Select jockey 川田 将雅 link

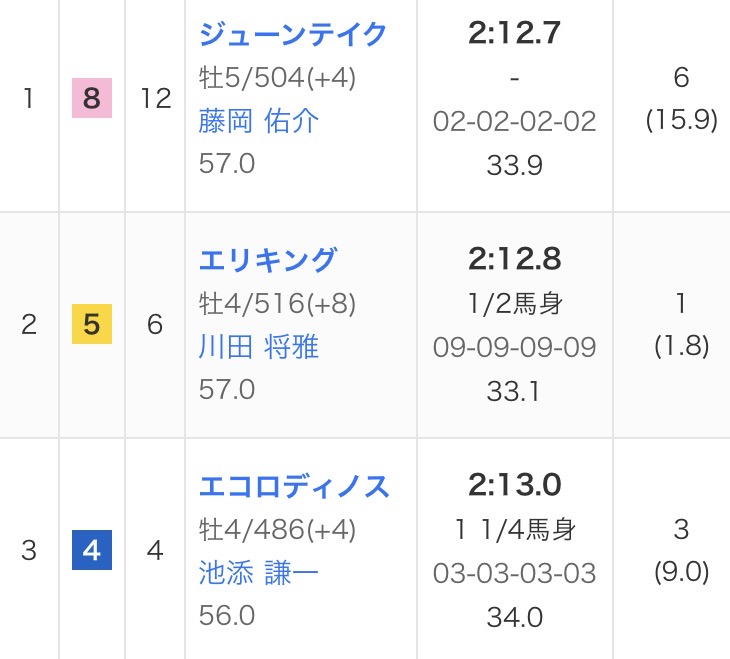pos(259,347)
